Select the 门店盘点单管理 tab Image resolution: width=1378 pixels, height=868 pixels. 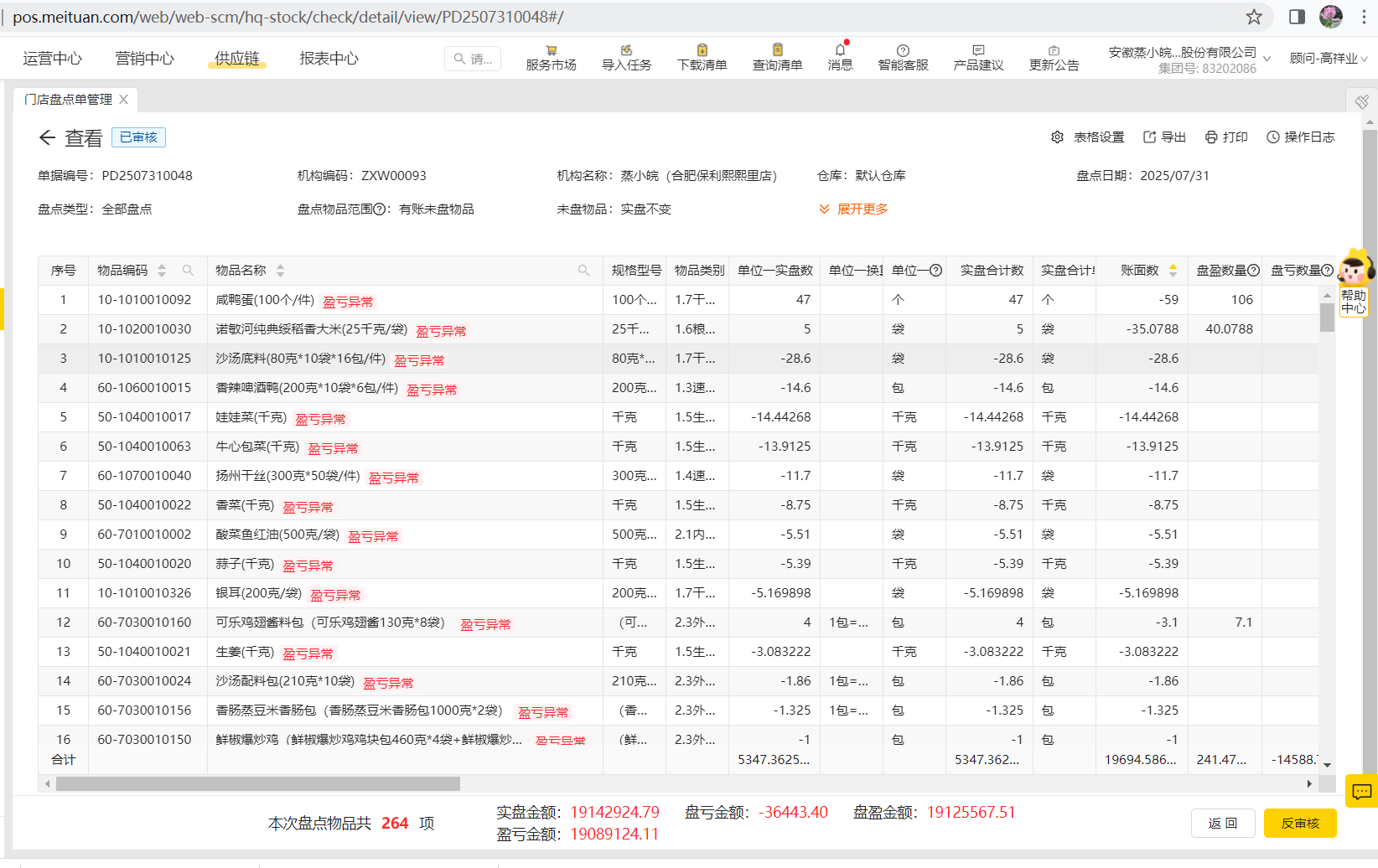(67, 99)
